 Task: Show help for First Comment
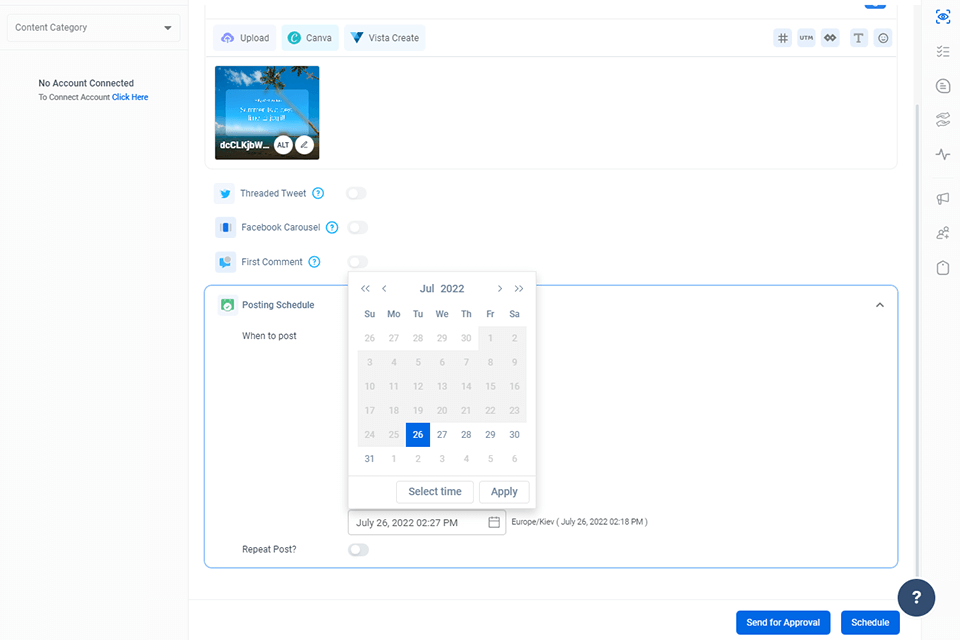[314, 262]
